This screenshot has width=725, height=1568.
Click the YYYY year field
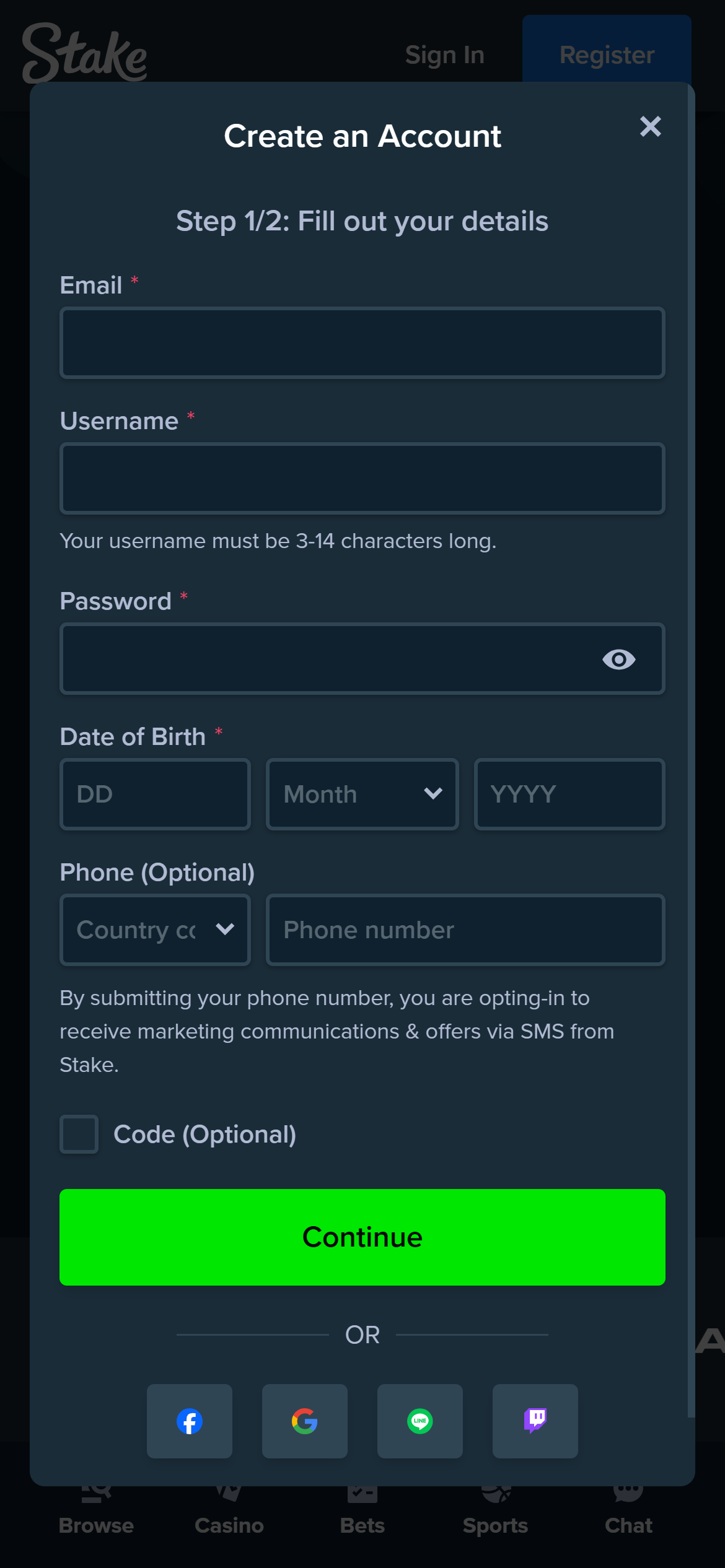[569, 794]
